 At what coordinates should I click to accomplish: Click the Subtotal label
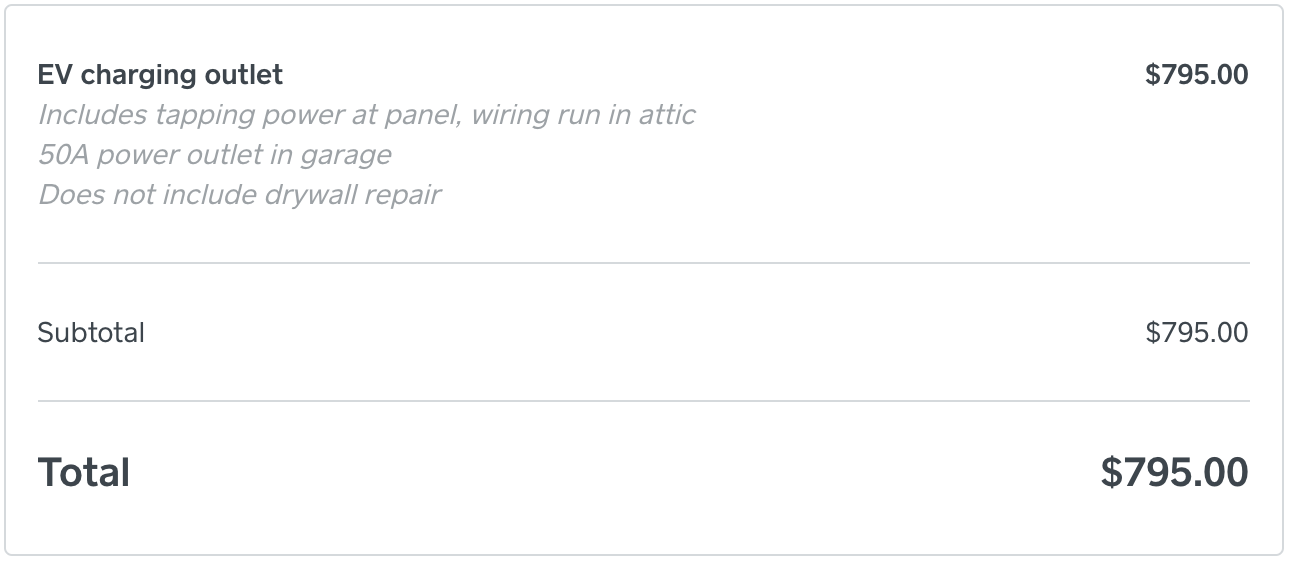91,333
